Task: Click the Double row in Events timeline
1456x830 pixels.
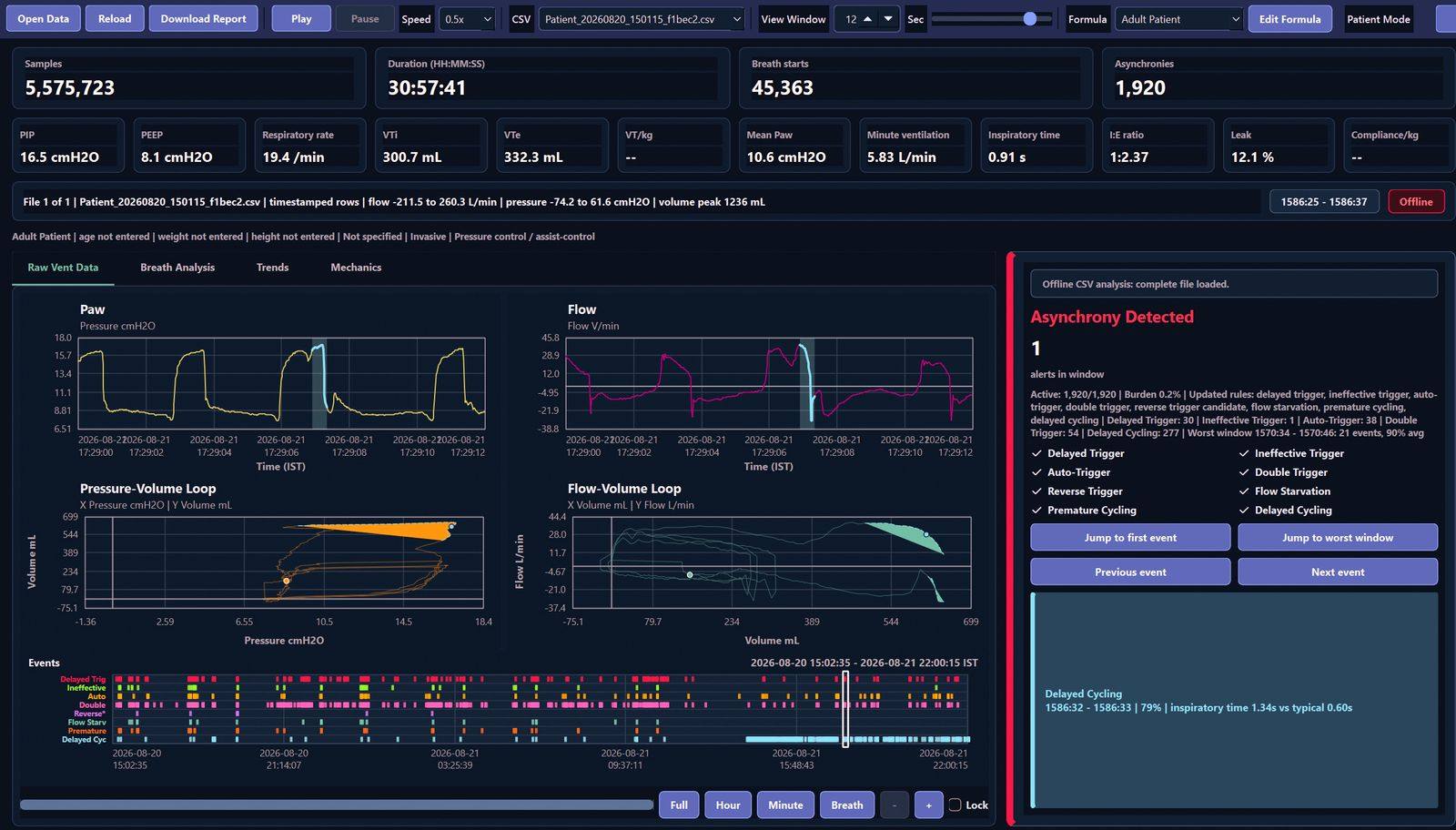Action: [x=541, y=705]
